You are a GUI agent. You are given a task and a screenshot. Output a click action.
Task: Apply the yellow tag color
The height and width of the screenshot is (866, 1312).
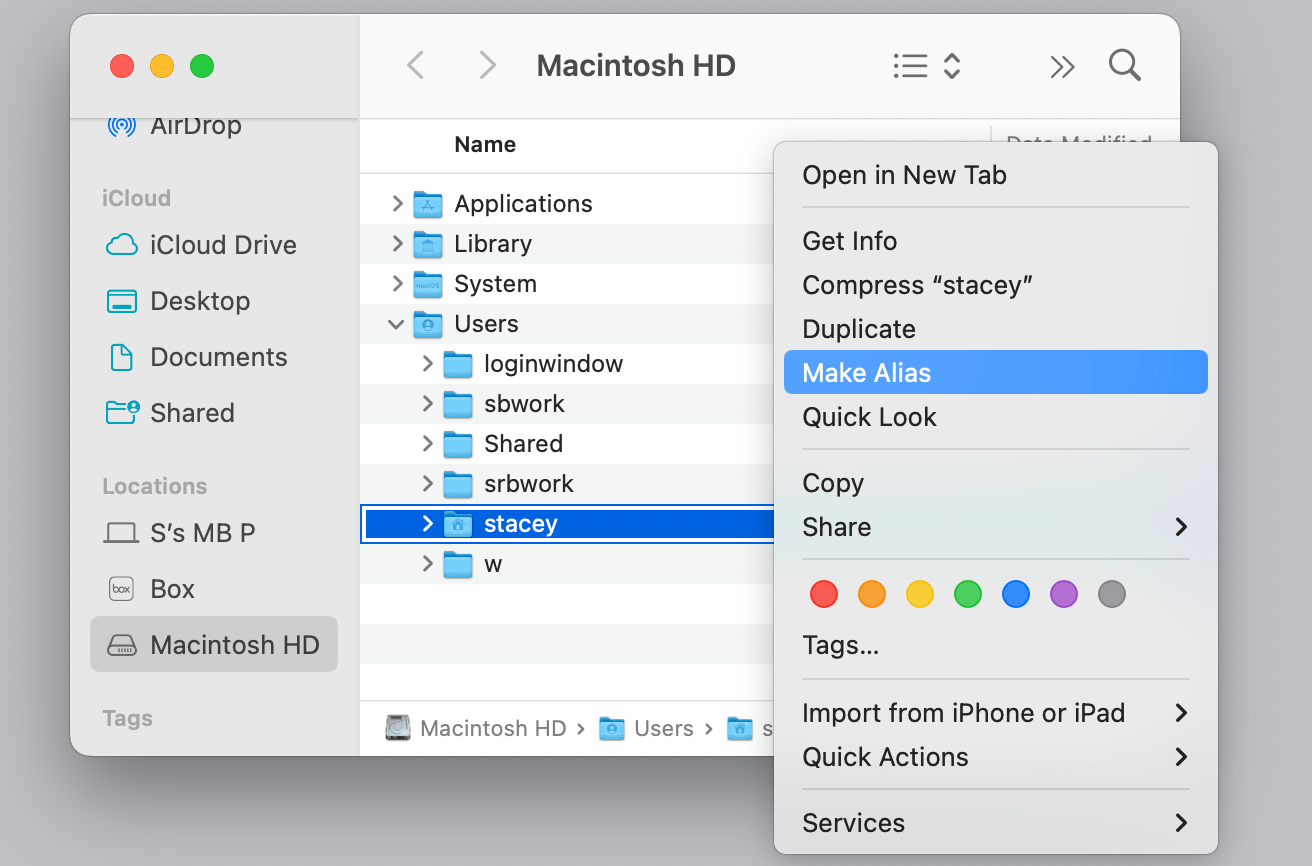pyautogui.click(x=920, y=594)
